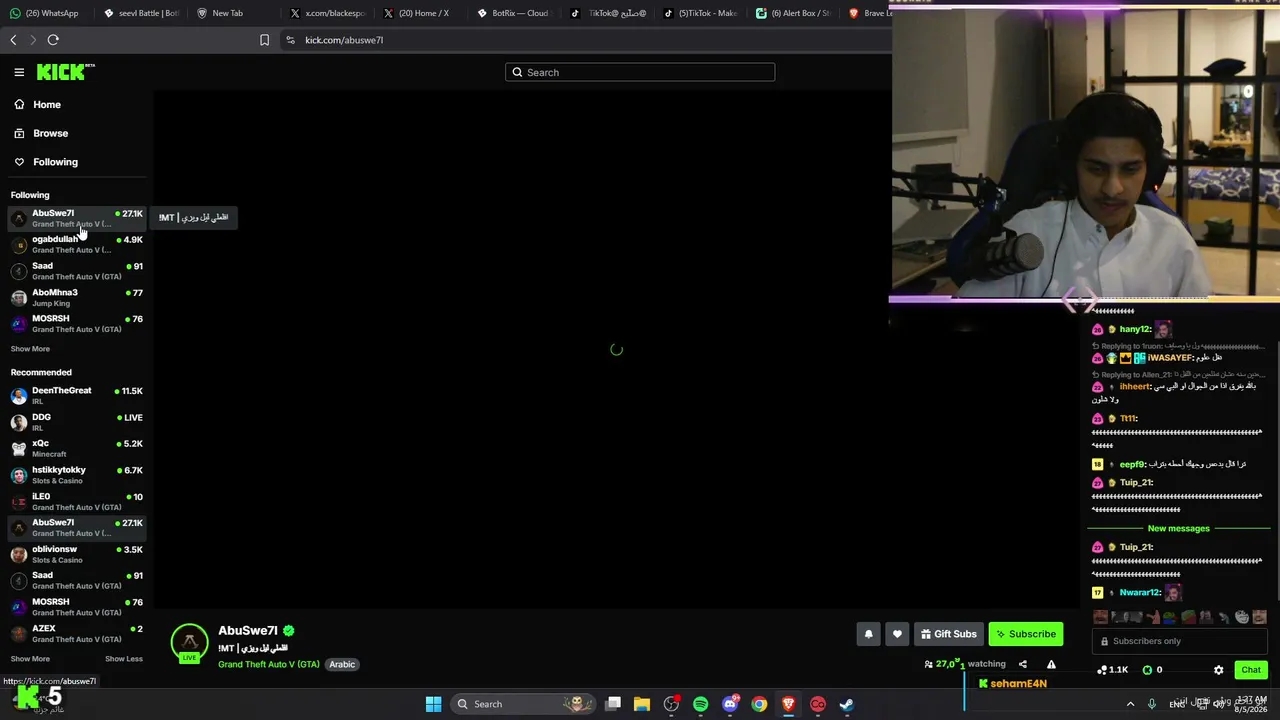Click the microphone tray icon
1280x720 pixels.
click(x=1152, y=704)
